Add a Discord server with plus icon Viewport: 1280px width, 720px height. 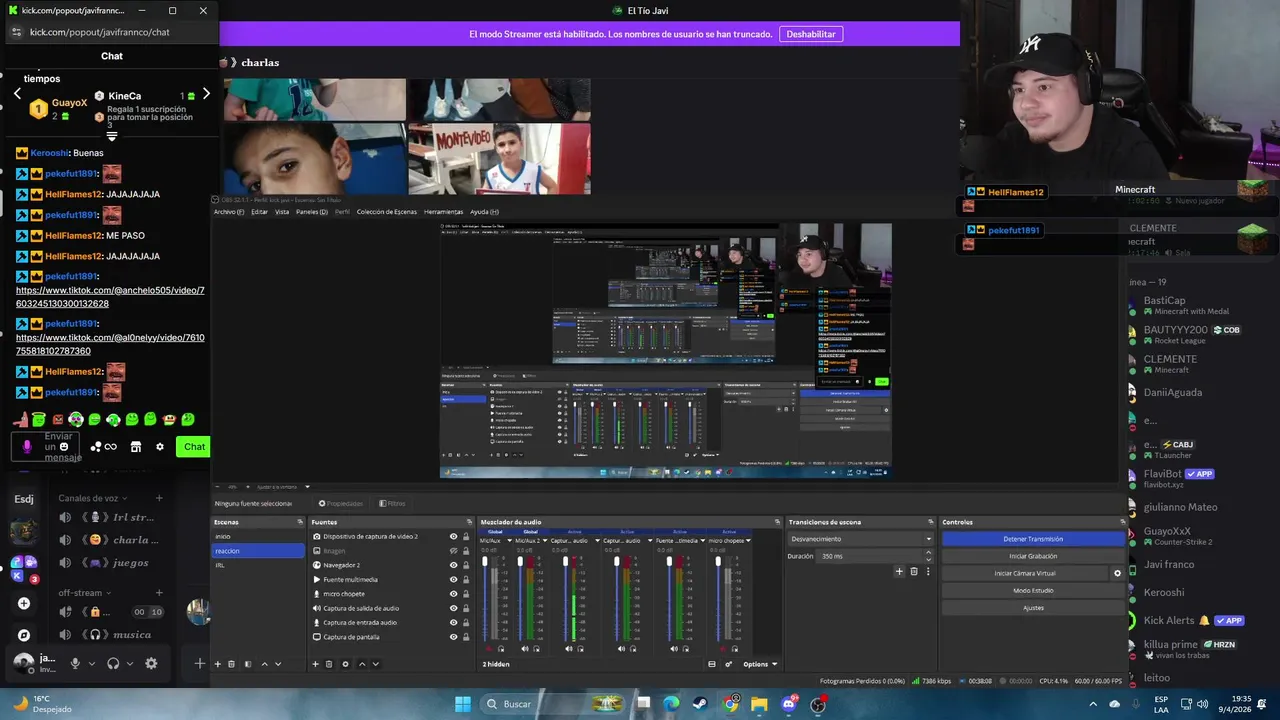[x=24, y=603]
